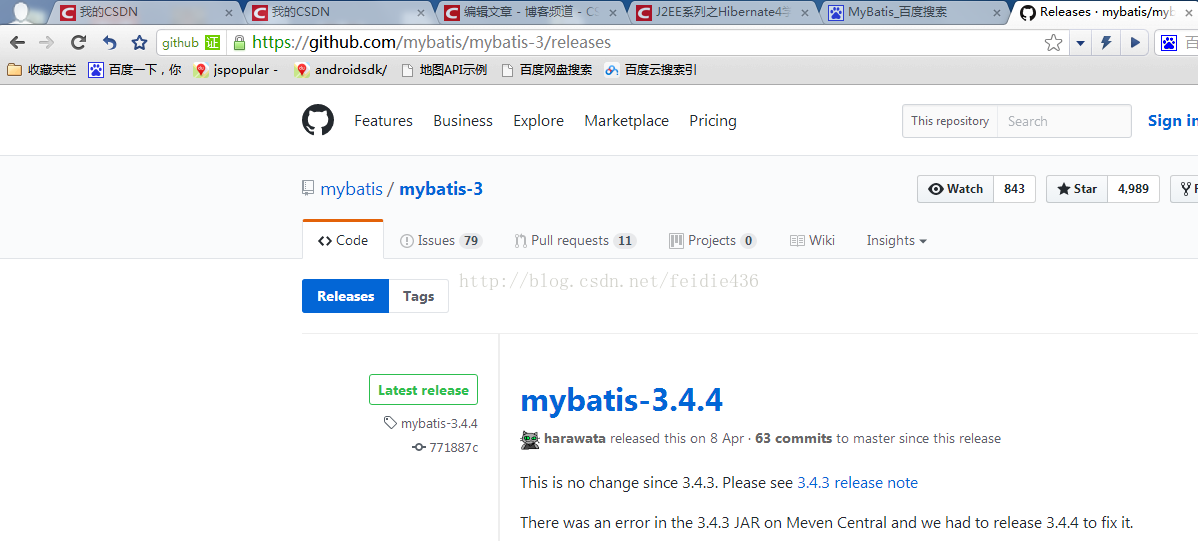Open the 3.4.3 release note link
1198x541 pixels.
(x=857, y=483)
